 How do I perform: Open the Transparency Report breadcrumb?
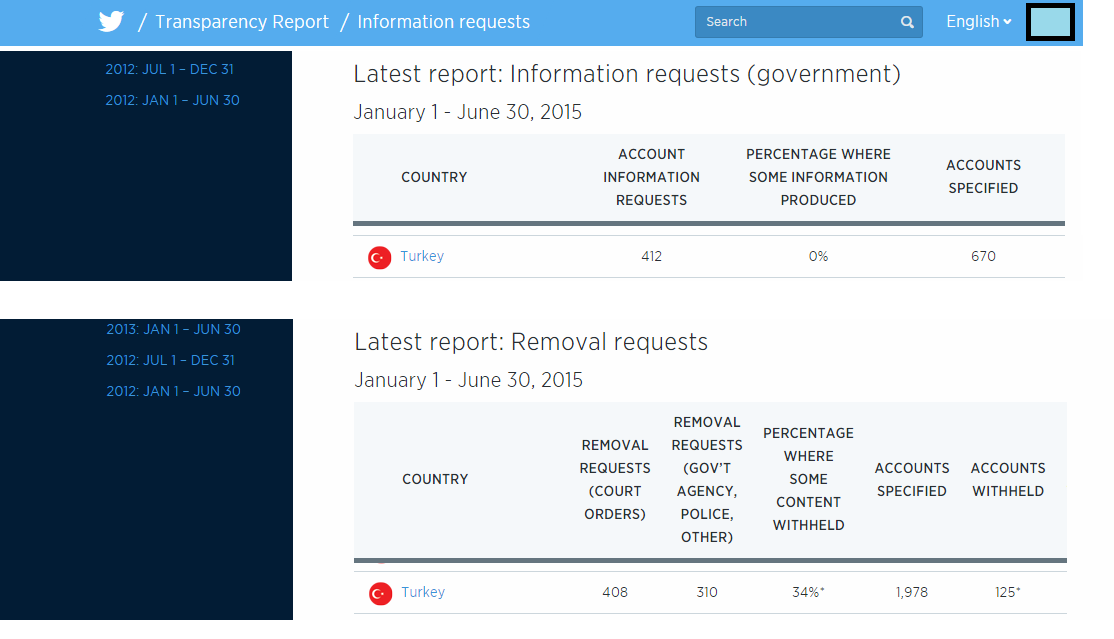(242, 22)
